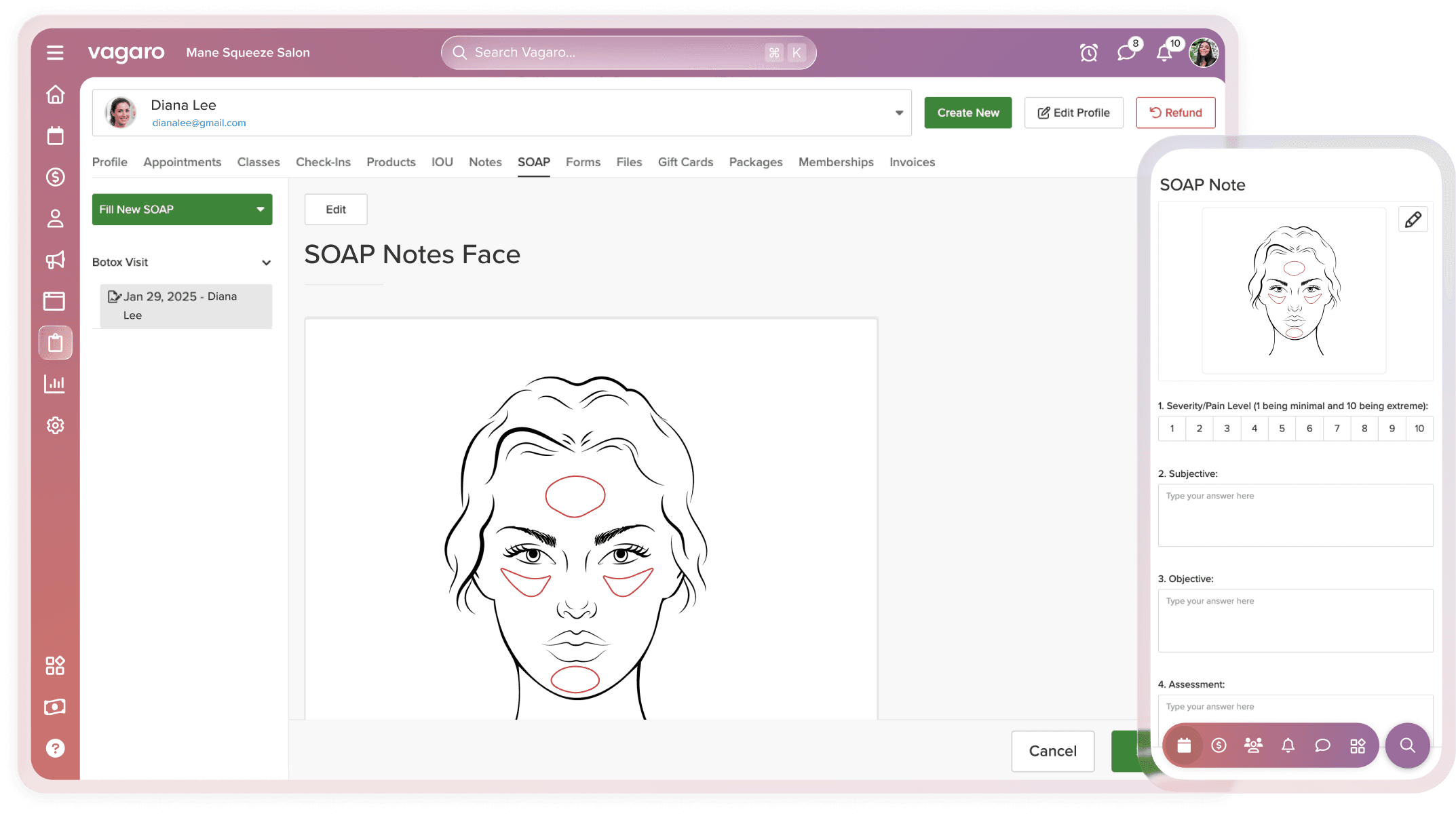The width and height of the screenshot is (1456, 814).
Task: Open the hamburger menu icon
Action: 55,53
